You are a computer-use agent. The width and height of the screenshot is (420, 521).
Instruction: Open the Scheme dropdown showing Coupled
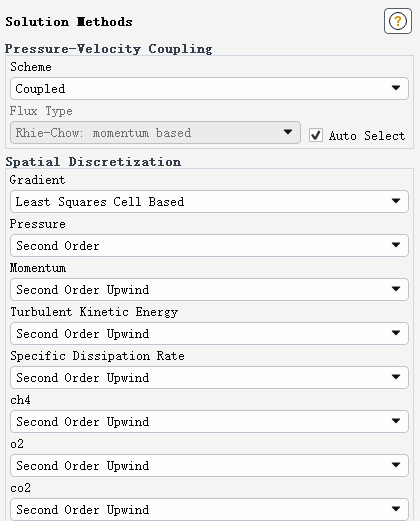209,88
